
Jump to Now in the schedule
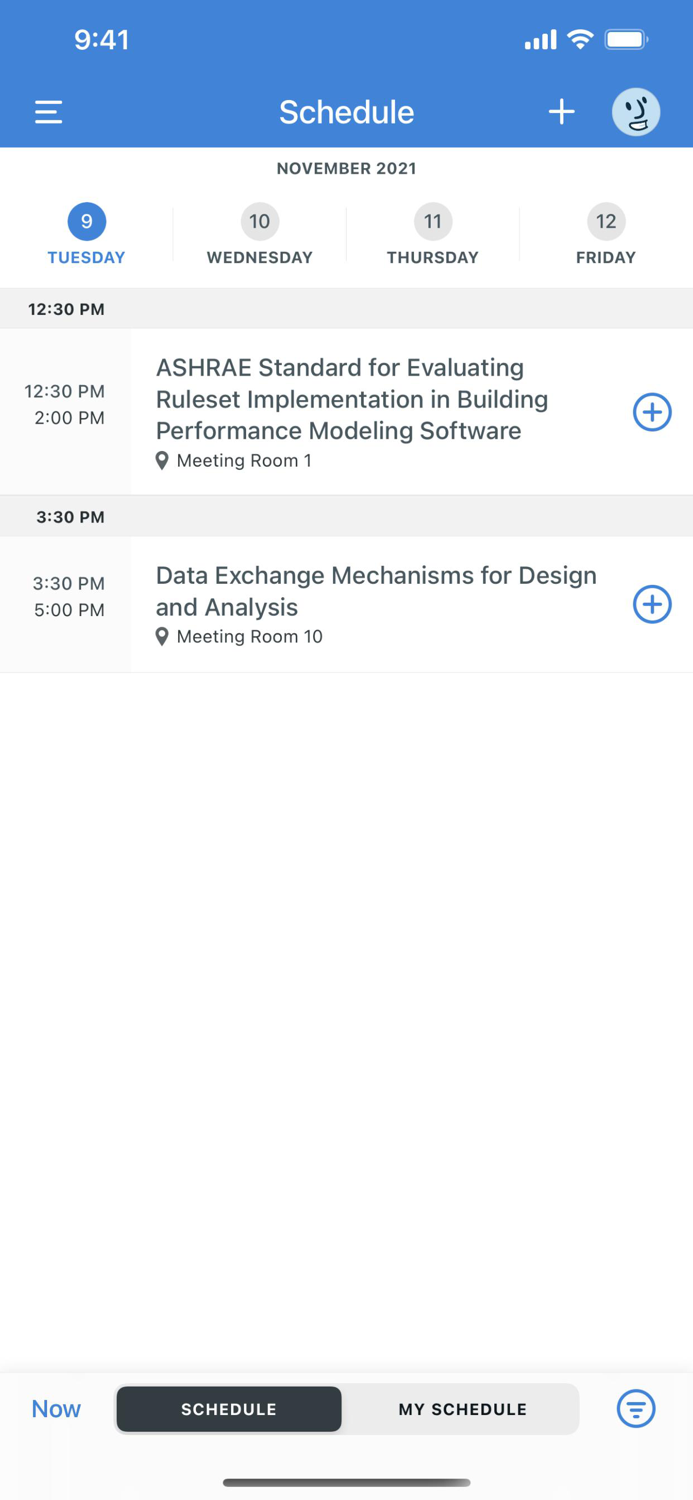click(x=56, y=1409)
